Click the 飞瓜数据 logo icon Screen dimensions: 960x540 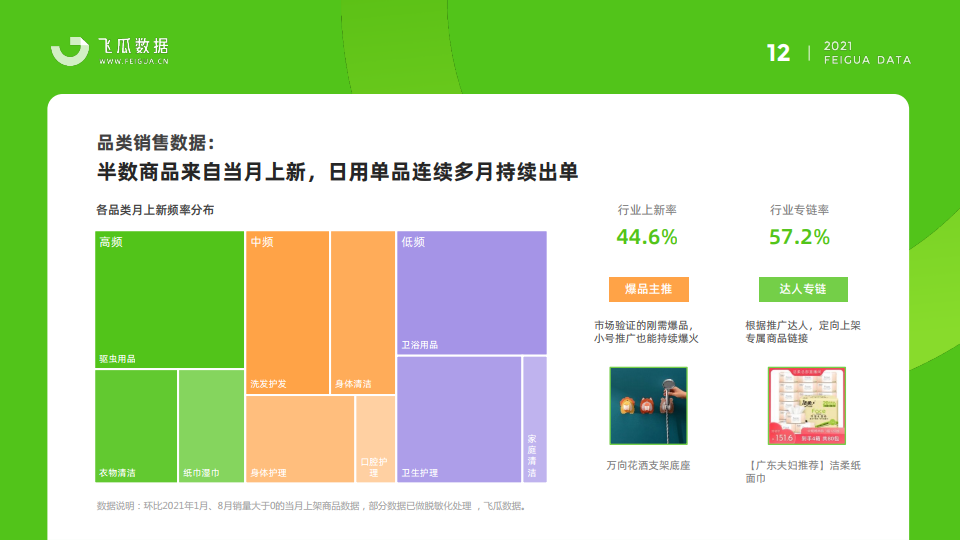coord(70,51)
